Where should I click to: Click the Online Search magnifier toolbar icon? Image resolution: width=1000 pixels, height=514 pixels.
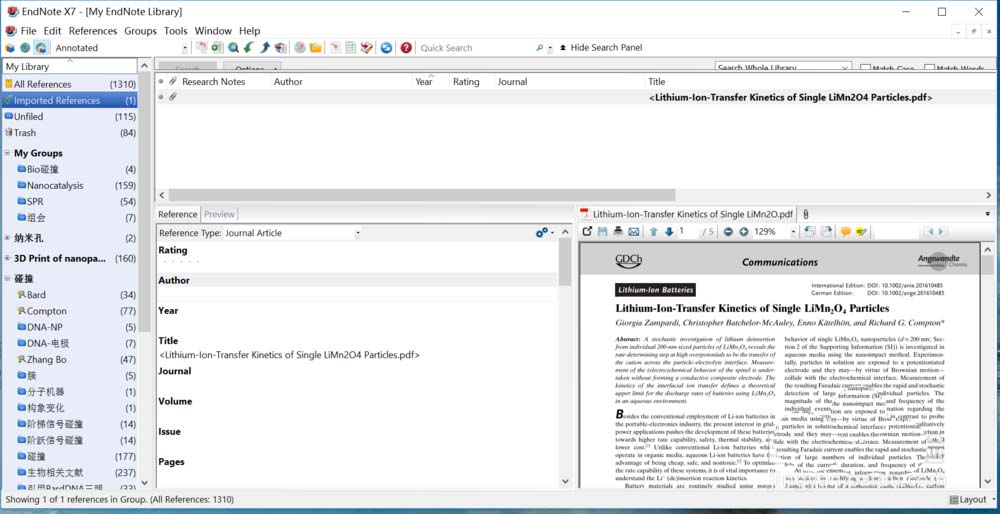[x=233, y=48]
